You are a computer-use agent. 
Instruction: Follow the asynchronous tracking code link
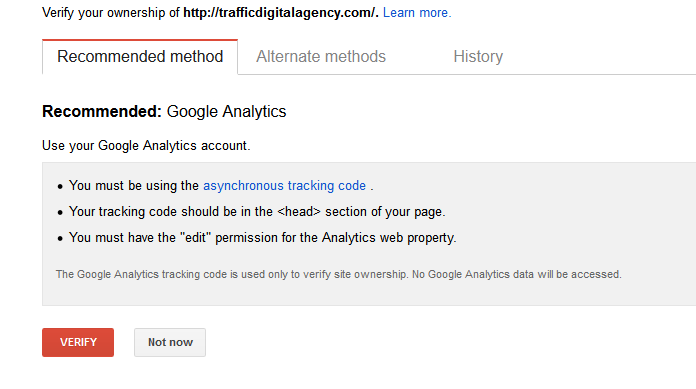click(x=285, y=185)
